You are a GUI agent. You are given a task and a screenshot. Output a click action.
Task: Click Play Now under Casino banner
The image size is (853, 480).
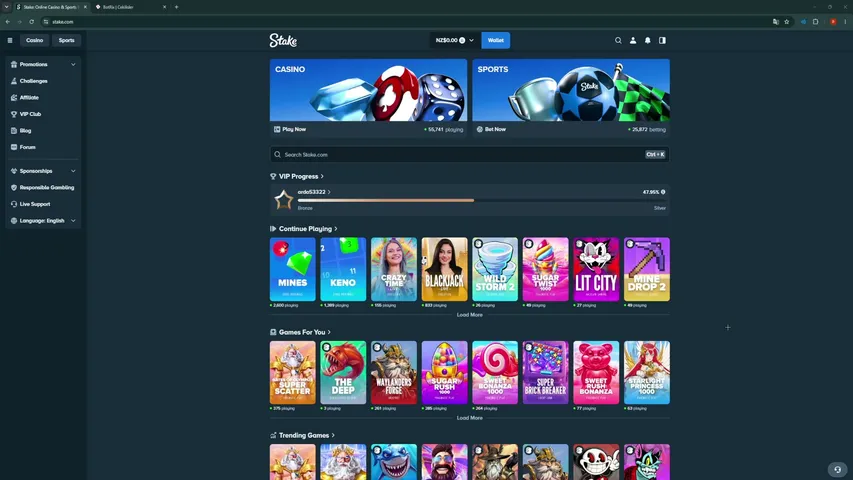point(290,130)
